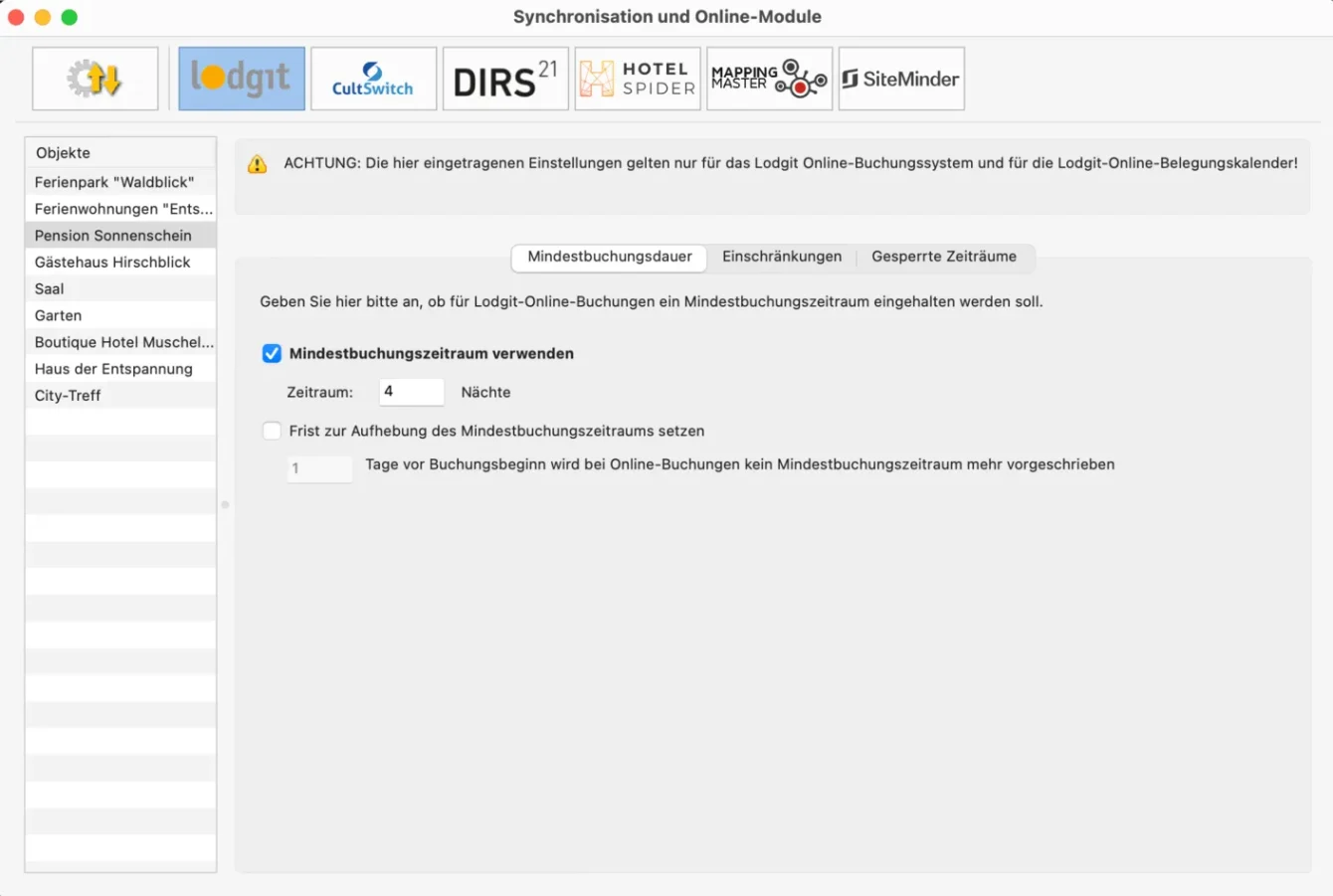Select Haus der Entspannung object

point(120,369)
